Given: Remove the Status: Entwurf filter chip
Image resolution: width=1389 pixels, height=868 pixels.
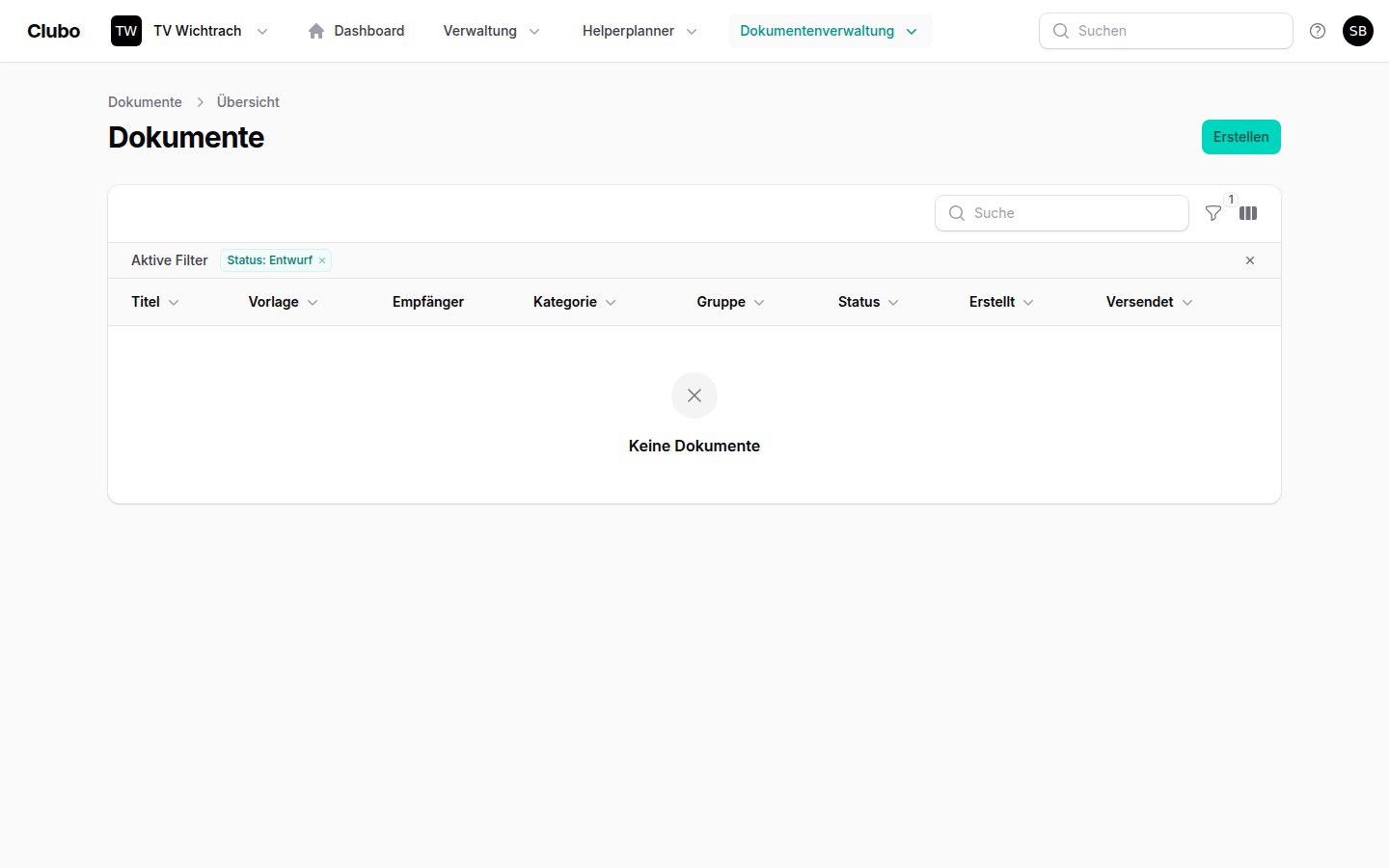Looking at the screenshot, I should (322, 260).
